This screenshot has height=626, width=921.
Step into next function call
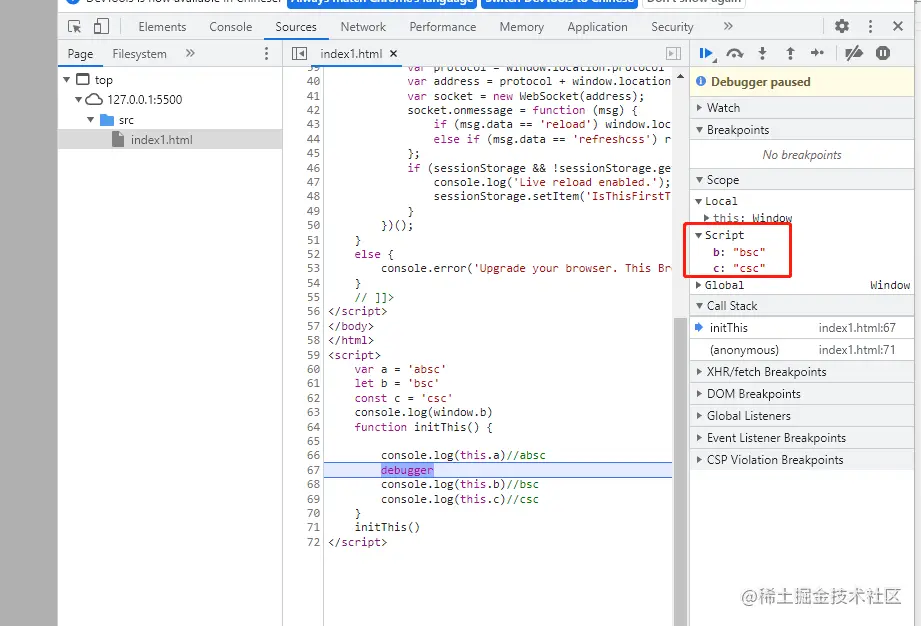pos(762,53)
